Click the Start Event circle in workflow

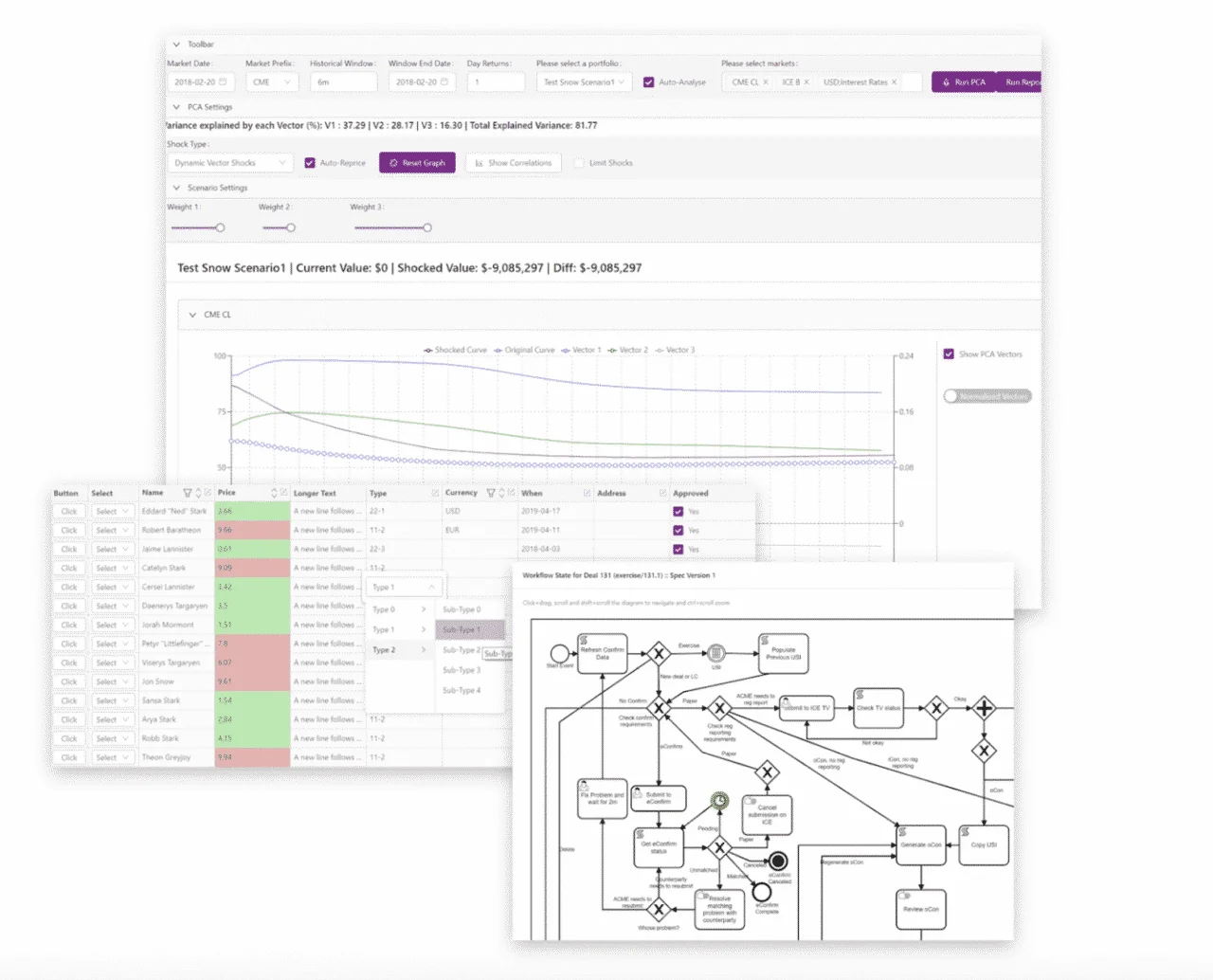point(559,654)
